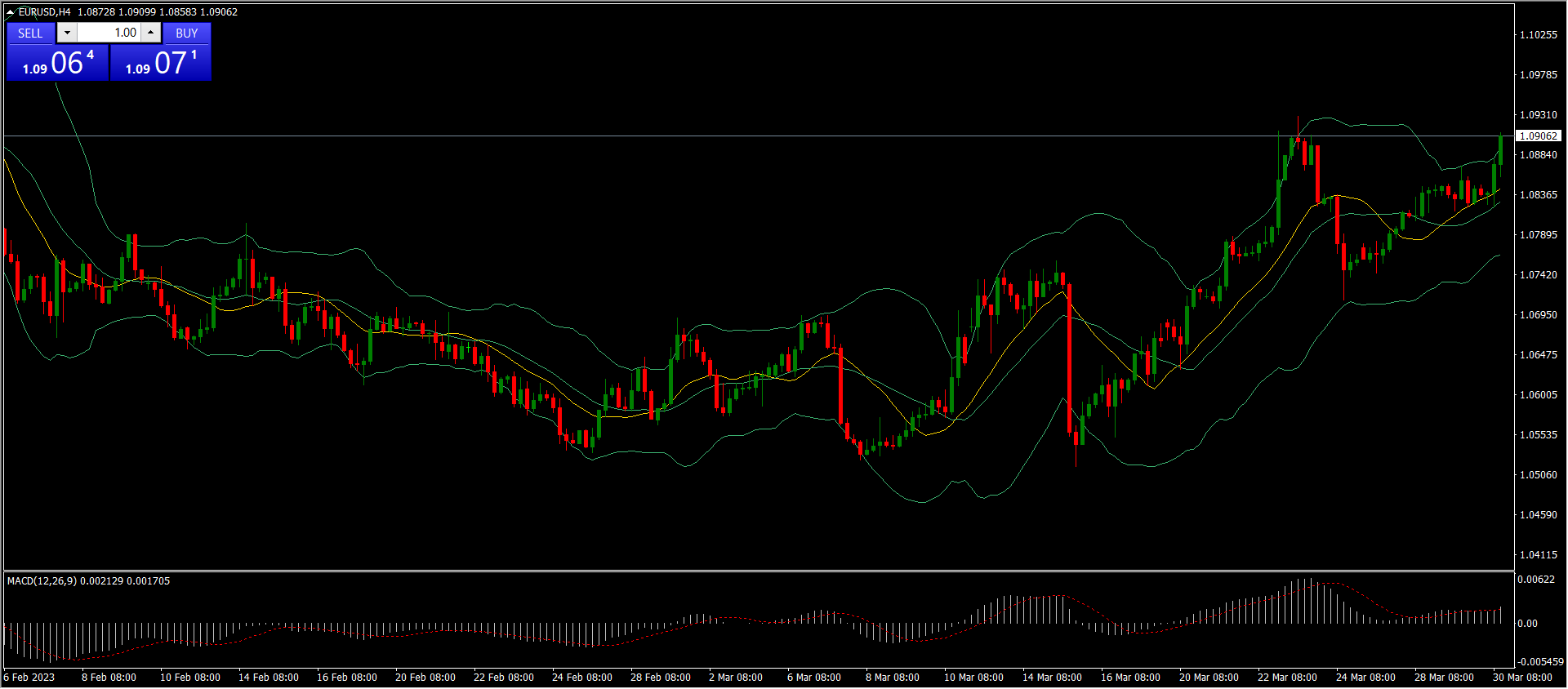1568x689 pixels.
Task: Click the MACD(12,26,9) indicator label
Action: [42, 581]
